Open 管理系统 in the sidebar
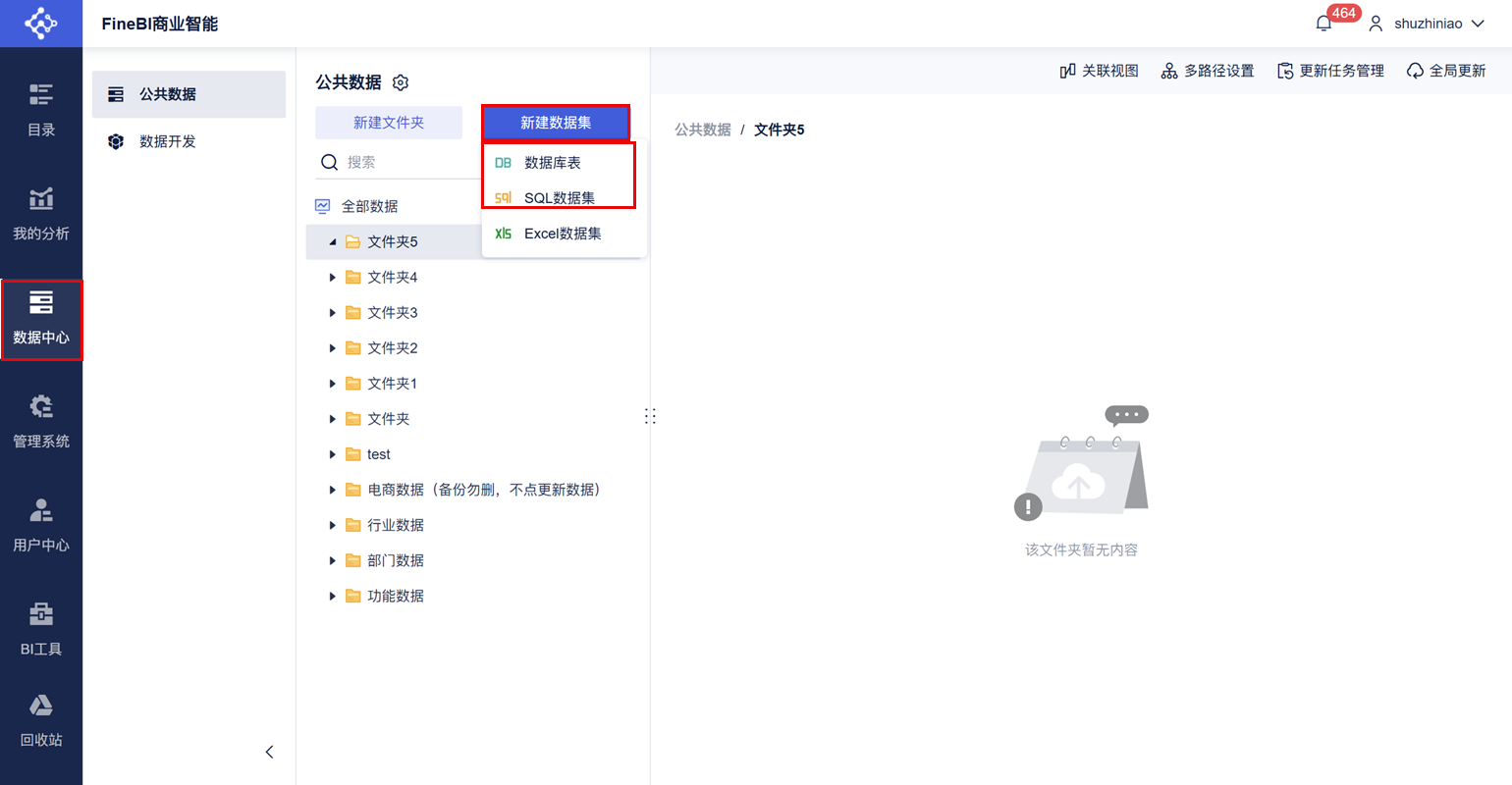1512x785 pixels. [41, 422]
